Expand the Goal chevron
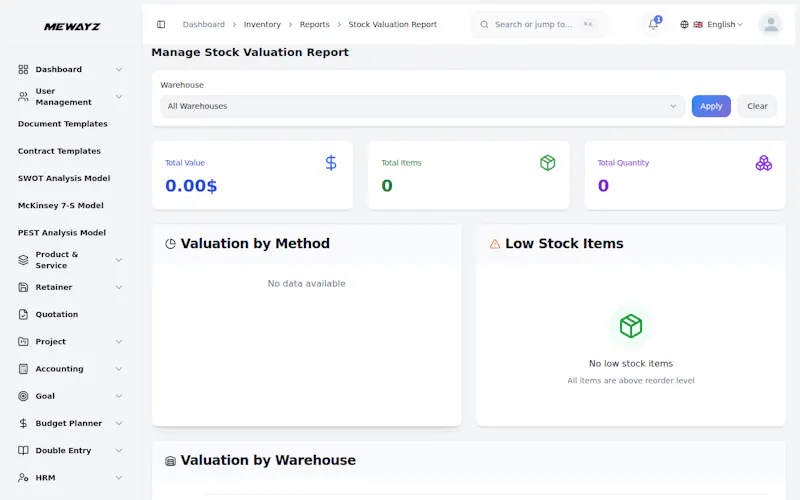 (x=118, y=396)
